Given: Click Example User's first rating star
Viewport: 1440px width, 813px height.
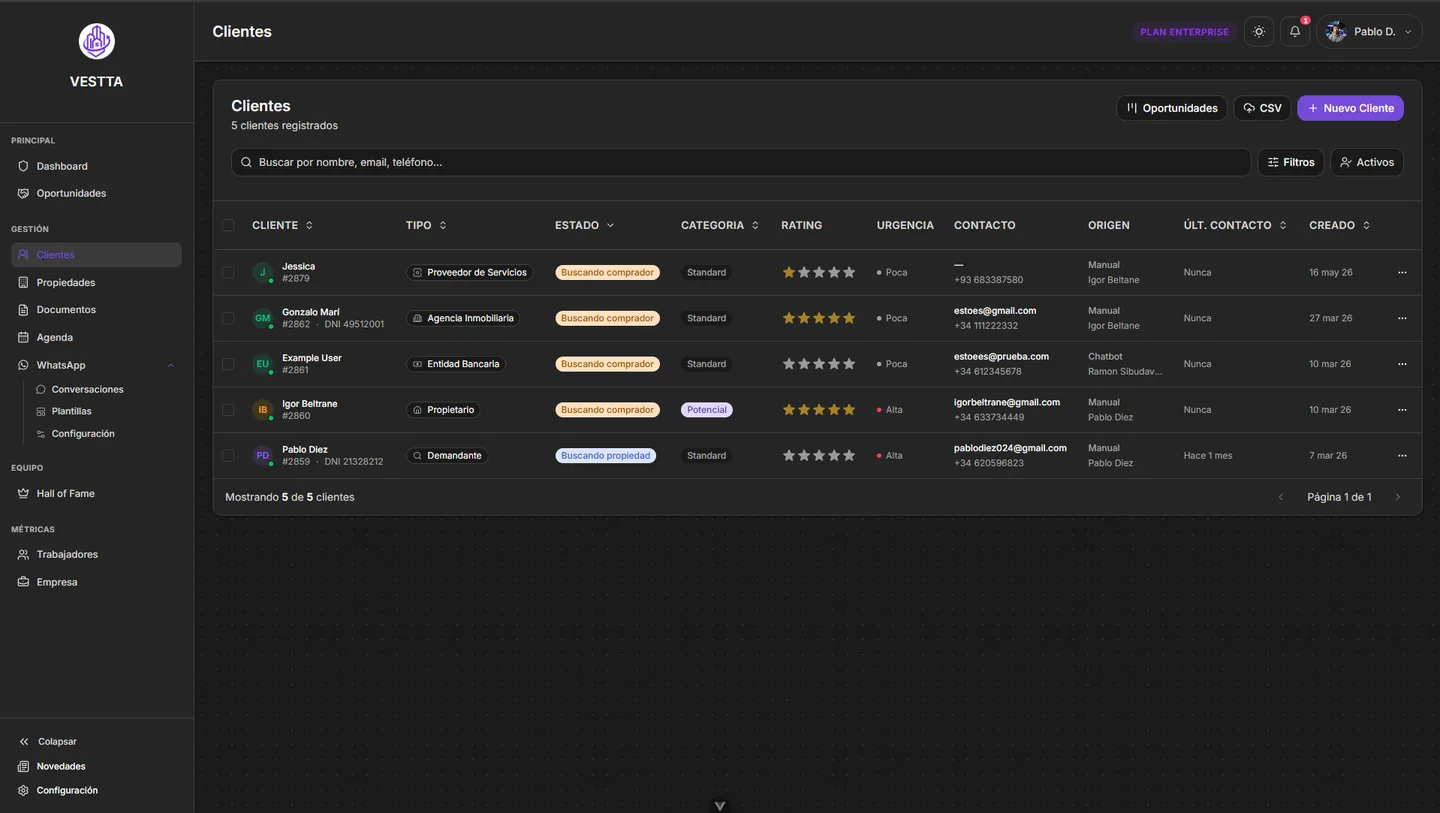Looking at the screenshot, I should point(789,364).
